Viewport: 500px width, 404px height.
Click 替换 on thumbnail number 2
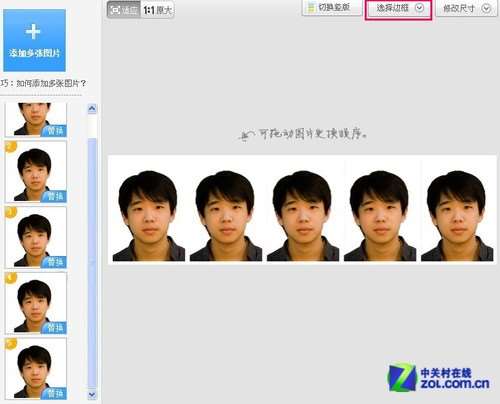[54, 196]
